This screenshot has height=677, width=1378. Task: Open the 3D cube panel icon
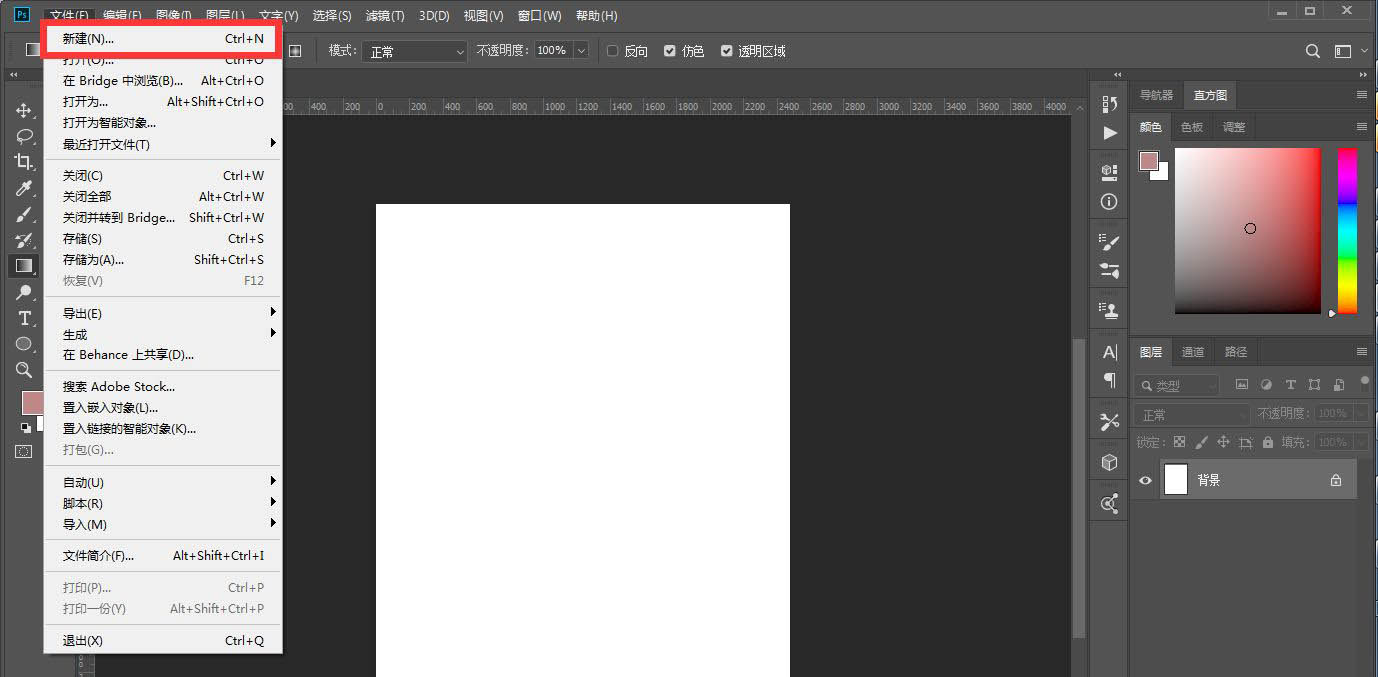click(x=1109, y=462)
